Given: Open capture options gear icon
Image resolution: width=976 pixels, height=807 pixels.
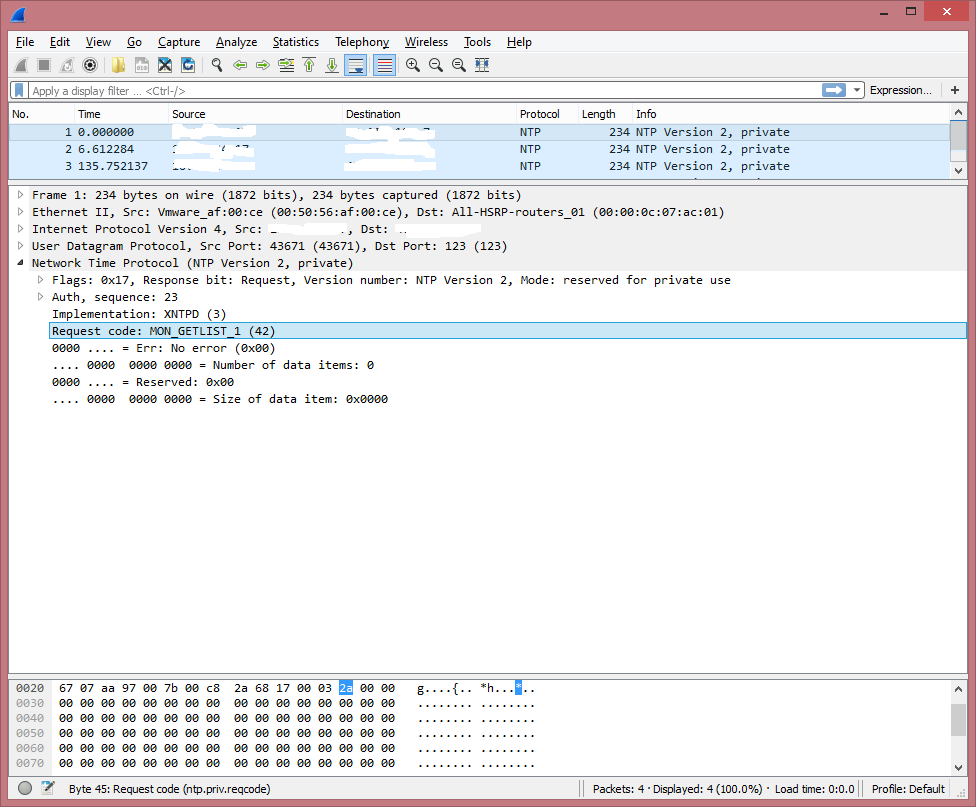Looking at the screenshot, I should click(x=90, y=65).
